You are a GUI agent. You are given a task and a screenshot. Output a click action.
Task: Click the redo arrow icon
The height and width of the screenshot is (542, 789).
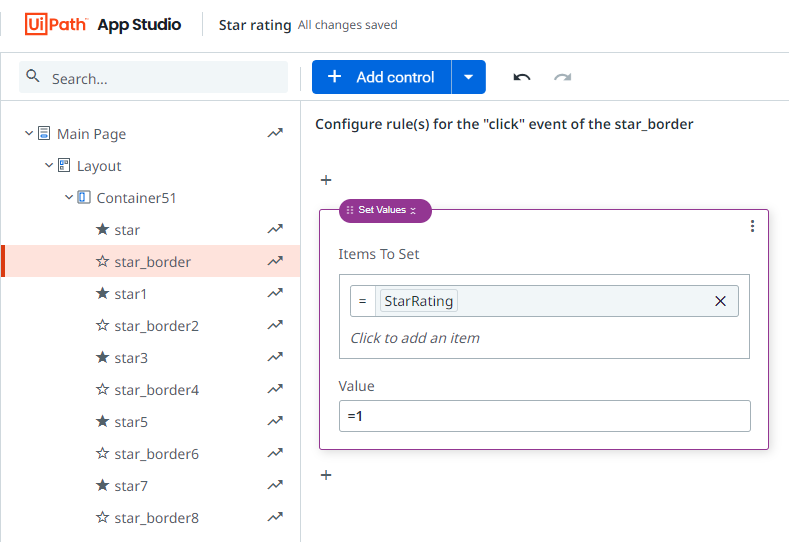563,77
